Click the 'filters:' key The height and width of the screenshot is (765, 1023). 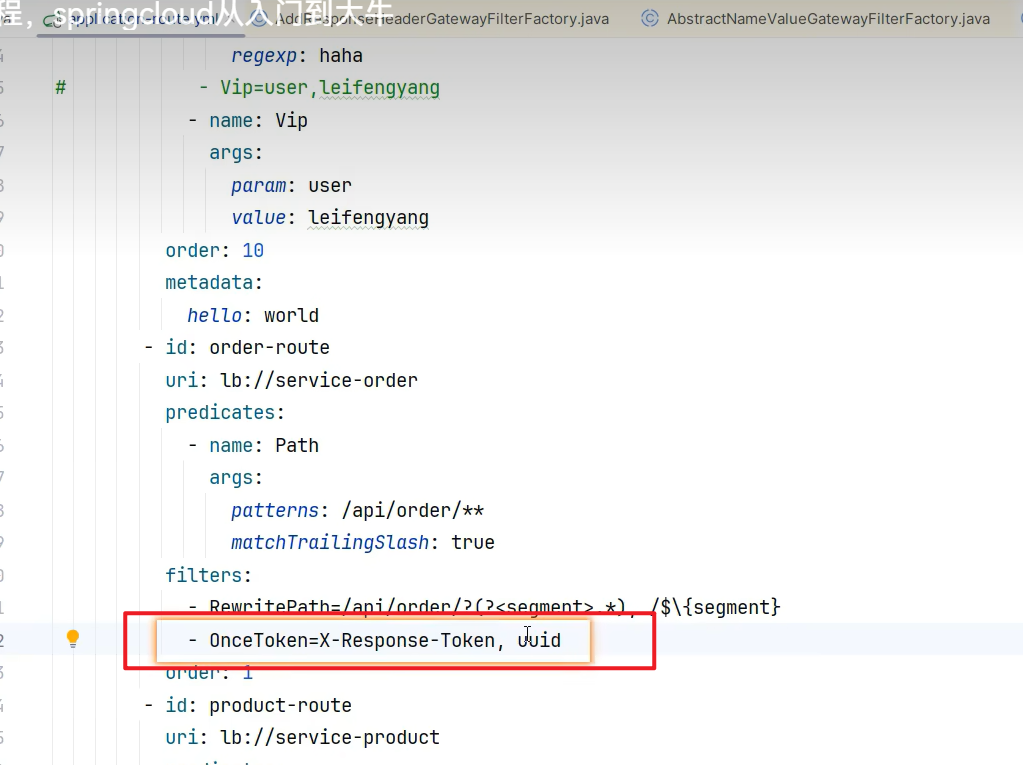click(x=208, y=575)
